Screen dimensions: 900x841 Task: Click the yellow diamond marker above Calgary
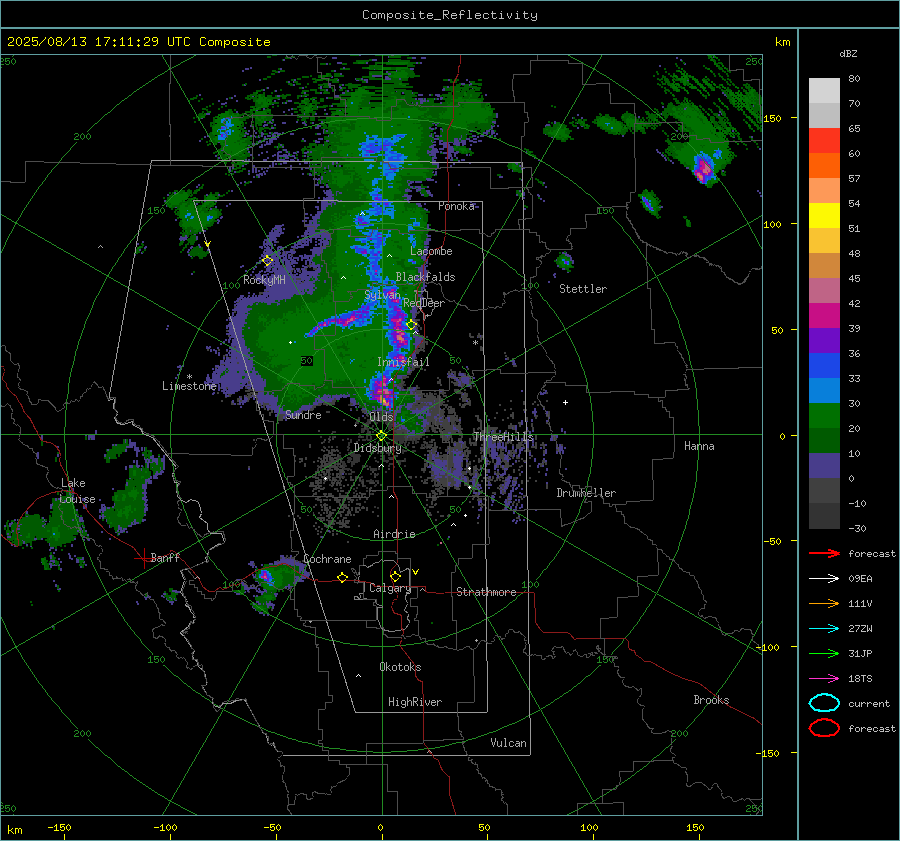pyautogui.click(x=395, y=576)
